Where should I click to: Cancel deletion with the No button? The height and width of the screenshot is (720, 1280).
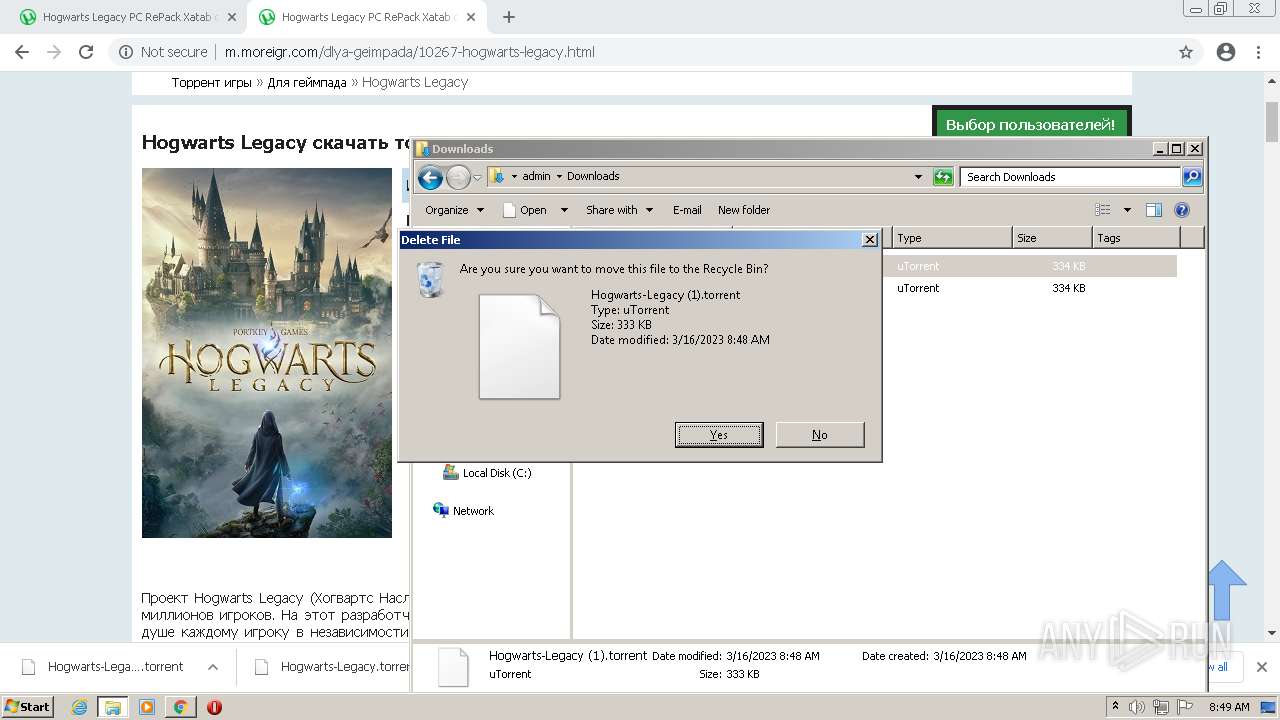[x=820, y=435]
